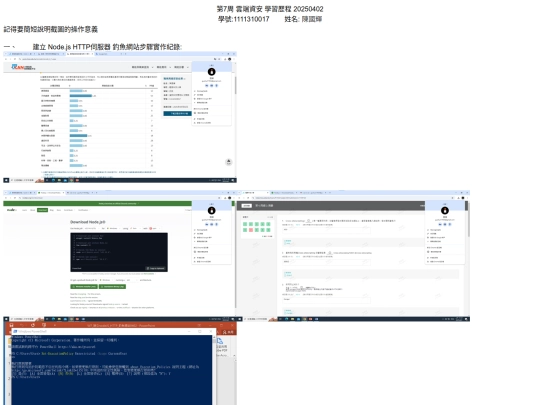The image size is (540, 405).
Task: Click dark blue button in UCAN sidebar card
Action: (177, 113)
